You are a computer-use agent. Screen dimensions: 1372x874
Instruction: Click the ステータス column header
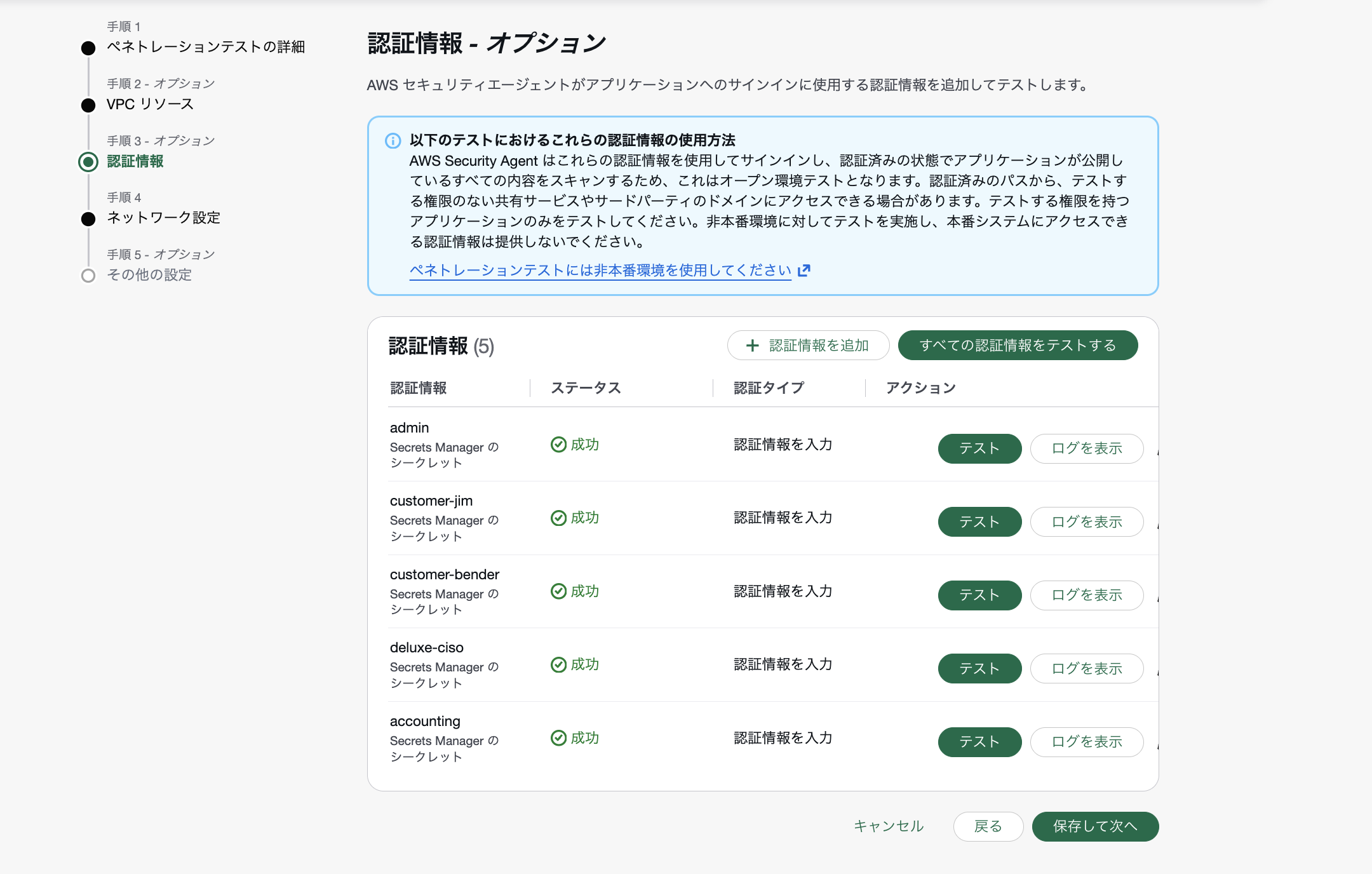[586, 388]
